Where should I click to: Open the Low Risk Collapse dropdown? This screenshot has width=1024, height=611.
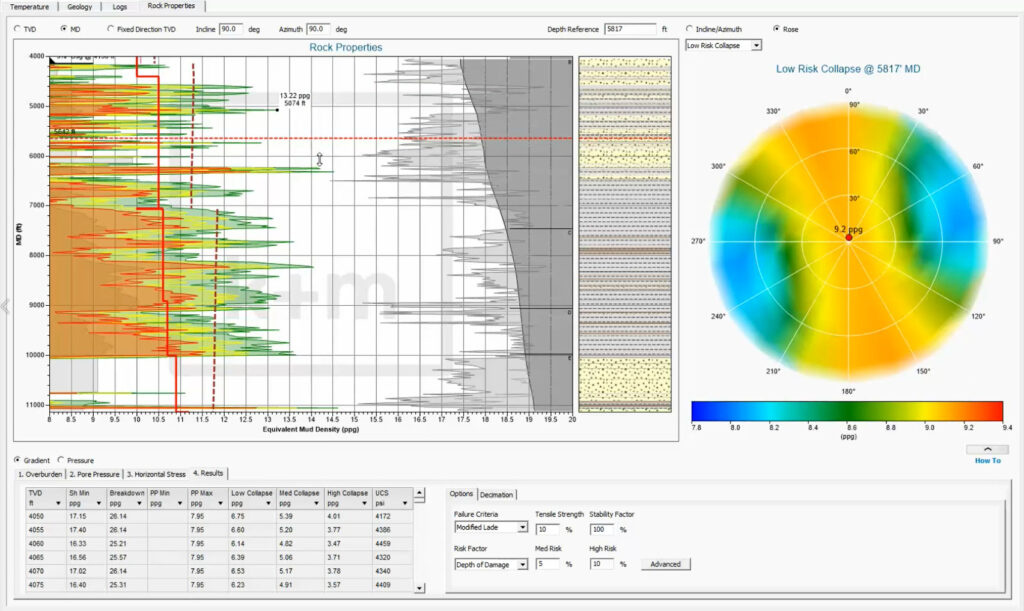[x=756, y=46]
